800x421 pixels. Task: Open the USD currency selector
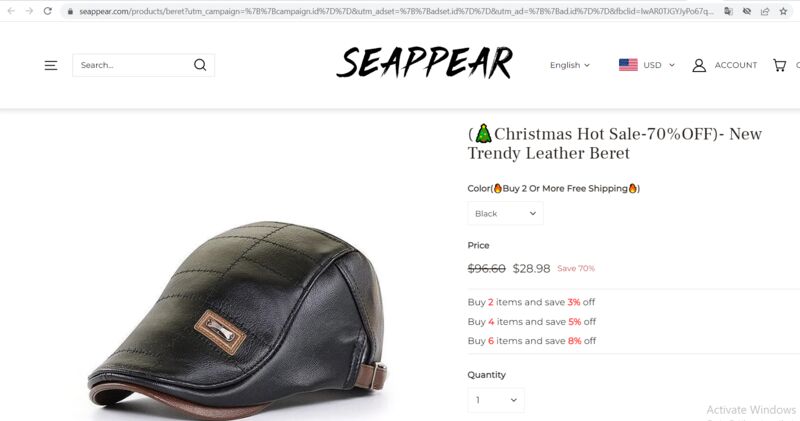point(659,65)
